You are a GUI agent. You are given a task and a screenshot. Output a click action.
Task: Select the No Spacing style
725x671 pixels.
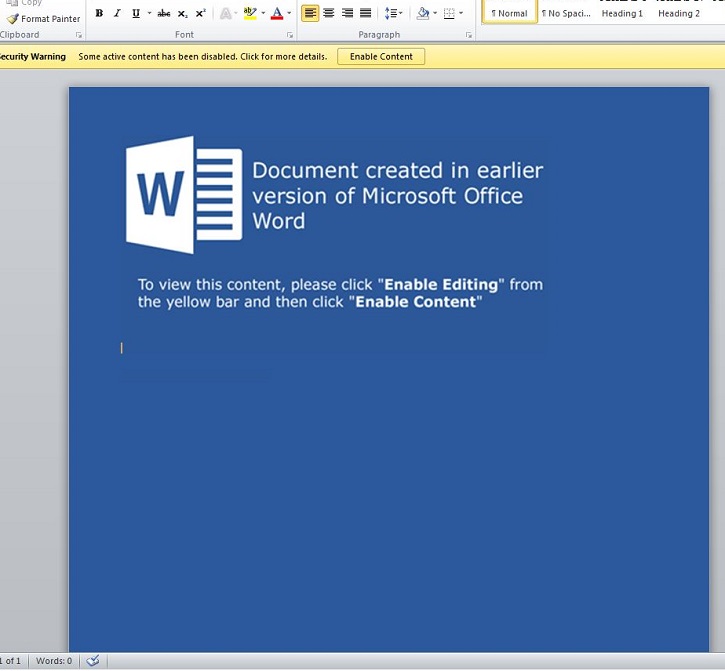coord(566,13)
